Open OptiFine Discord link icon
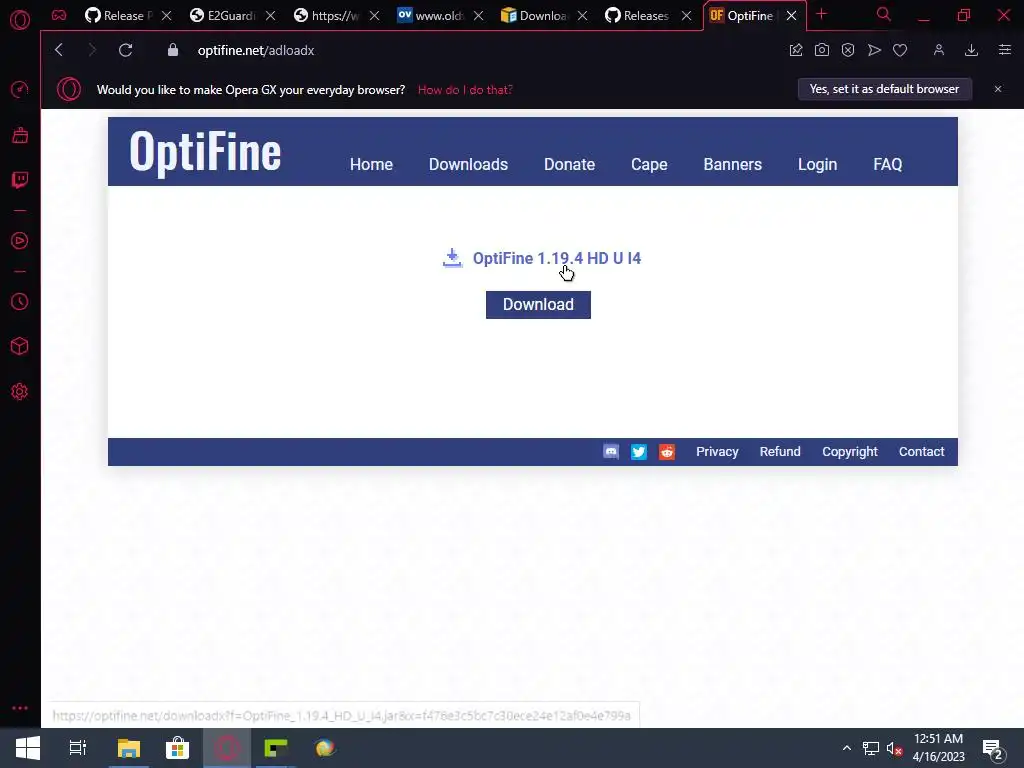The height and width of the screenshot is (768, 1024). click(x=611, y=452)
